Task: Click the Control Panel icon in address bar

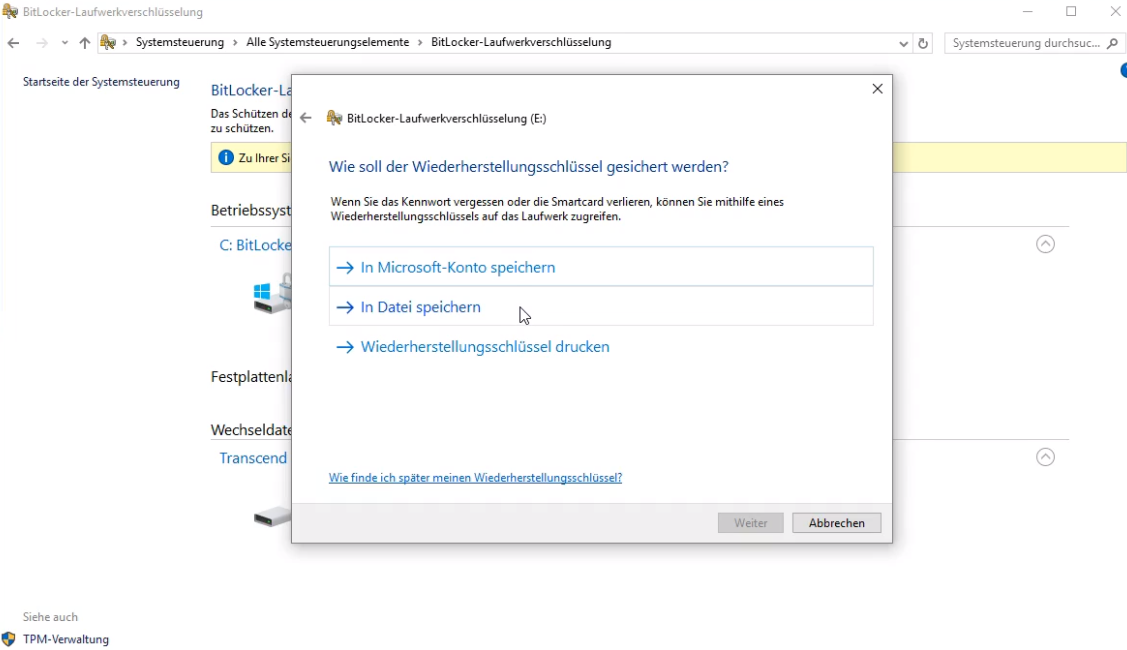Action: coord(108,42)
